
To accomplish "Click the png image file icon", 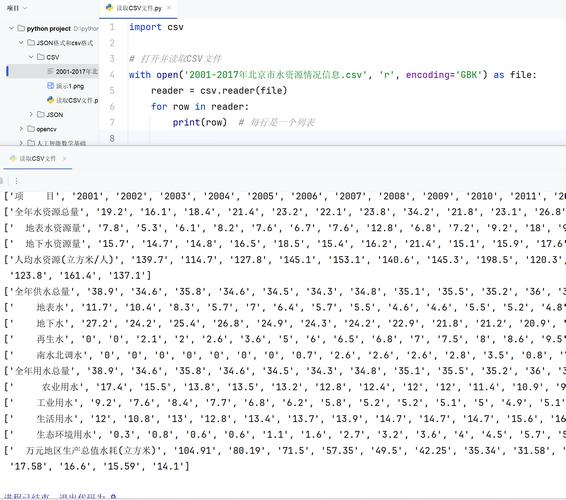I will (x=51, y=86).
